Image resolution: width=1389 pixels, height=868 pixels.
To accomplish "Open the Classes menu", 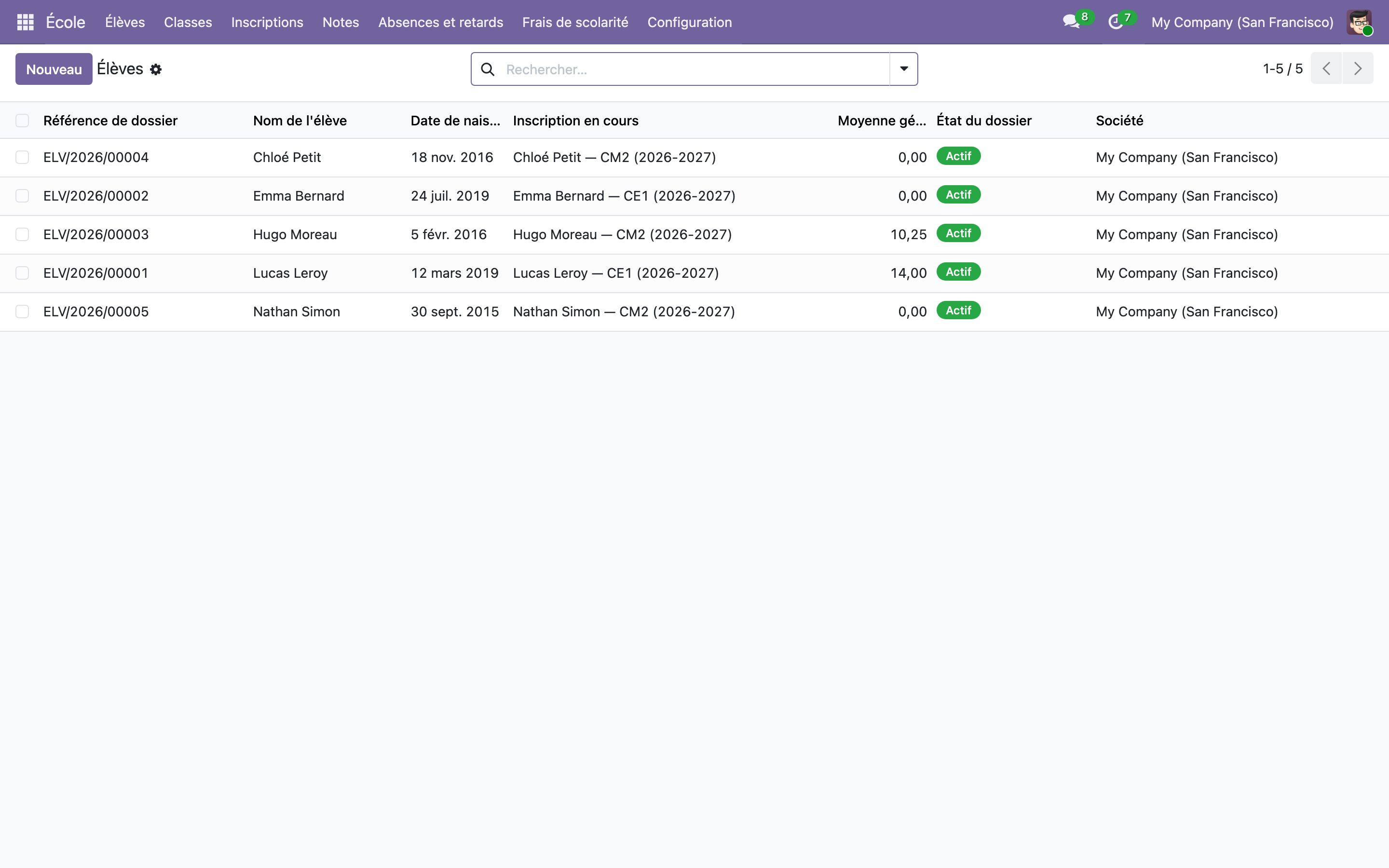I will pos(188,22).
